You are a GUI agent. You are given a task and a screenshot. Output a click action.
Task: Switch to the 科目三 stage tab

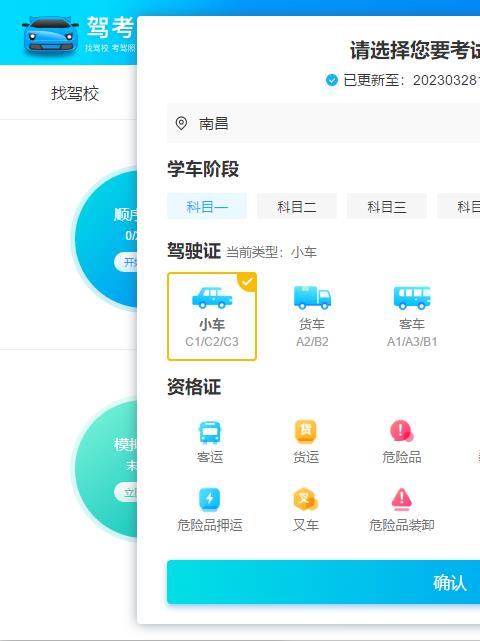pyautogui.click(x=387, y=206)
